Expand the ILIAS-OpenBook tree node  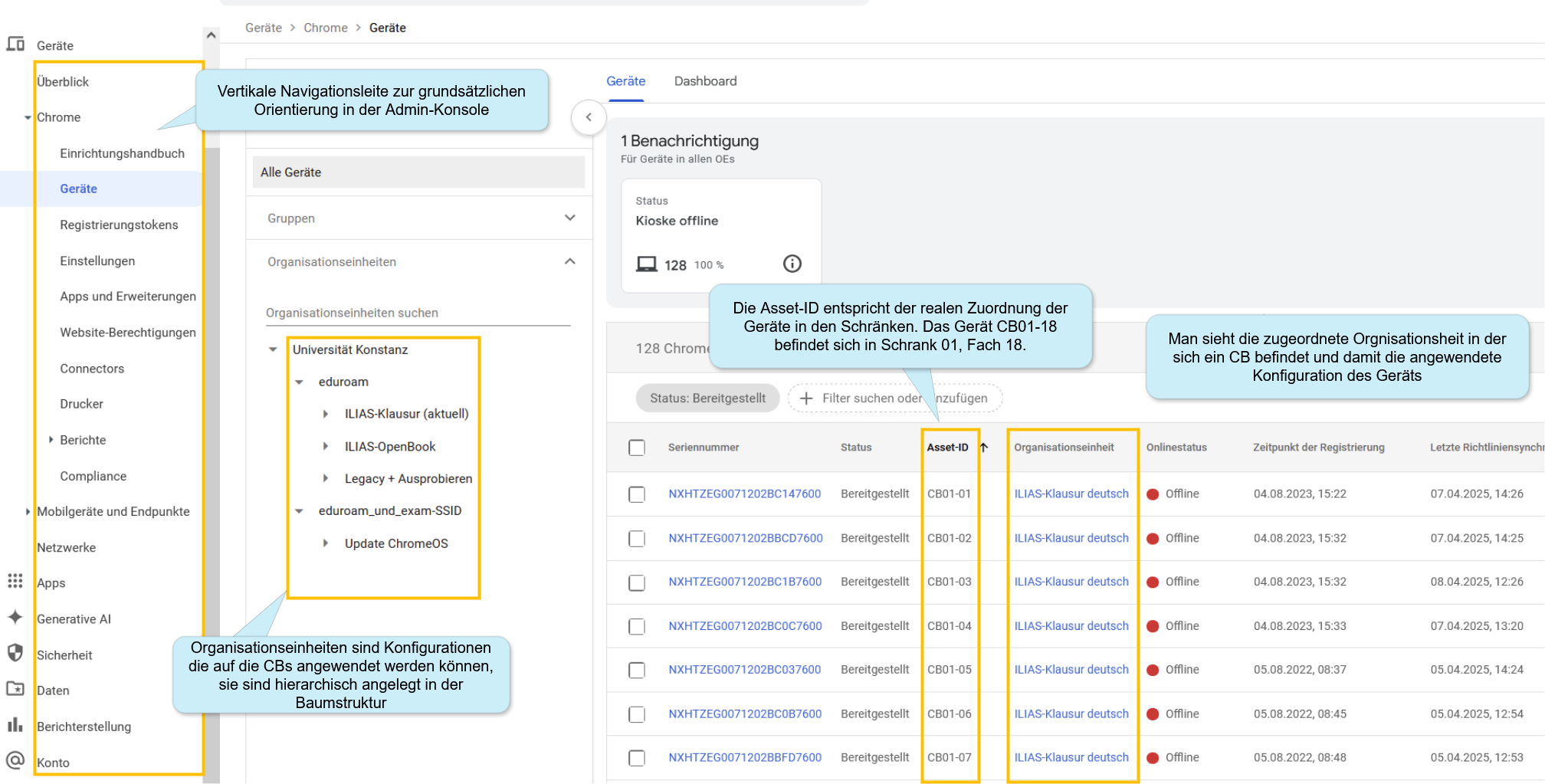326,446
